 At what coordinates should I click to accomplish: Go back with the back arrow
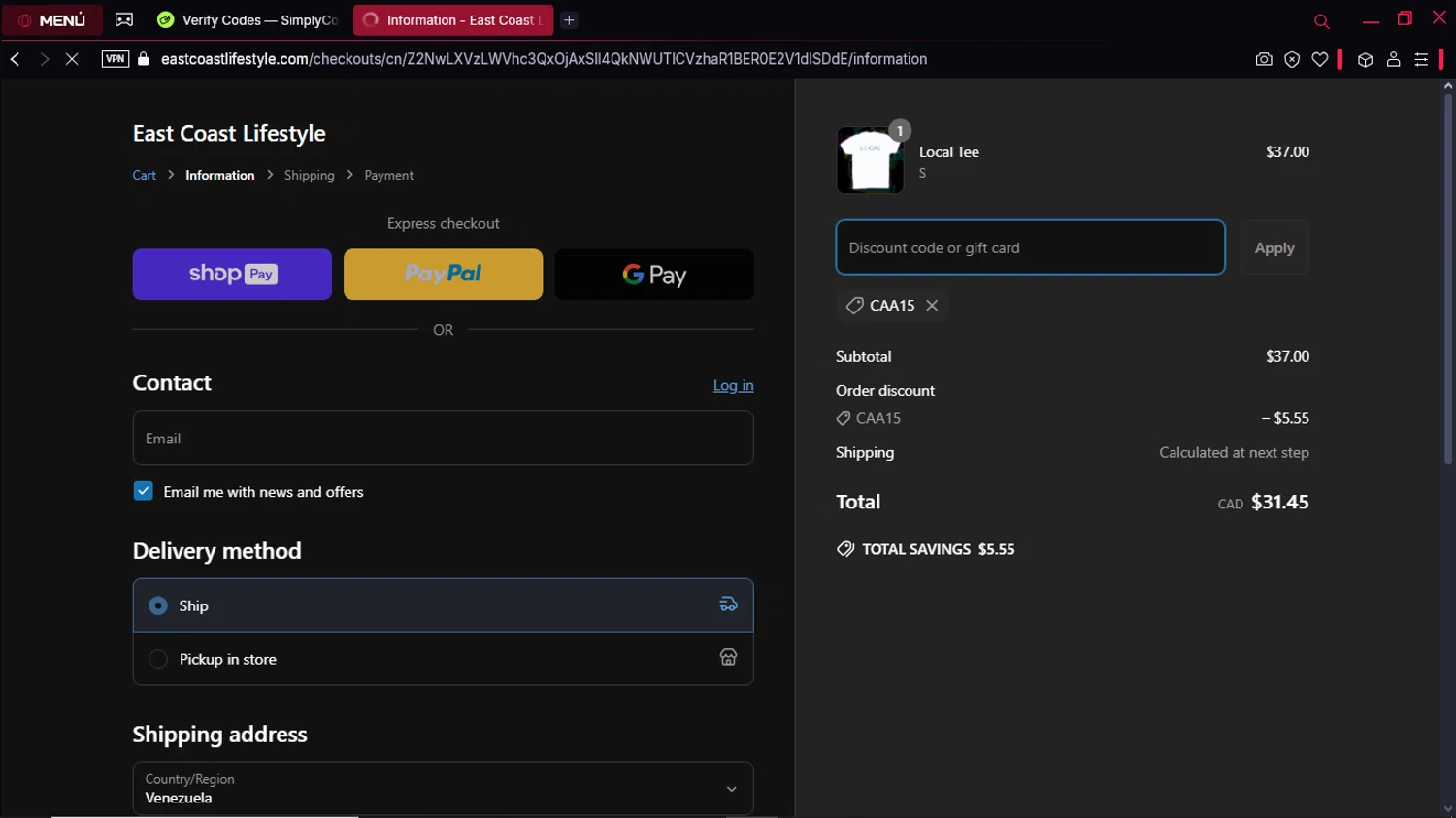(15, 59)
